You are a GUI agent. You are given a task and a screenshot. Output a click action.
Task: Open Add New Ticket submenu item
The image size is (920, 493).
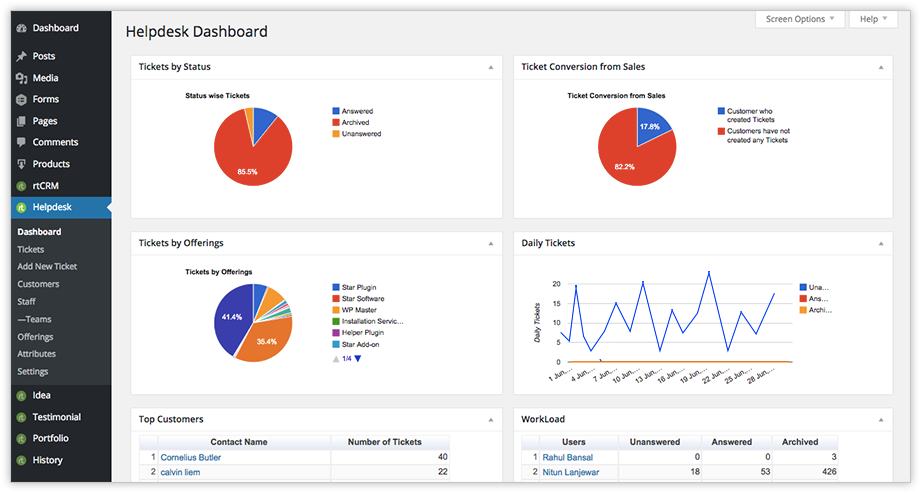47,267
